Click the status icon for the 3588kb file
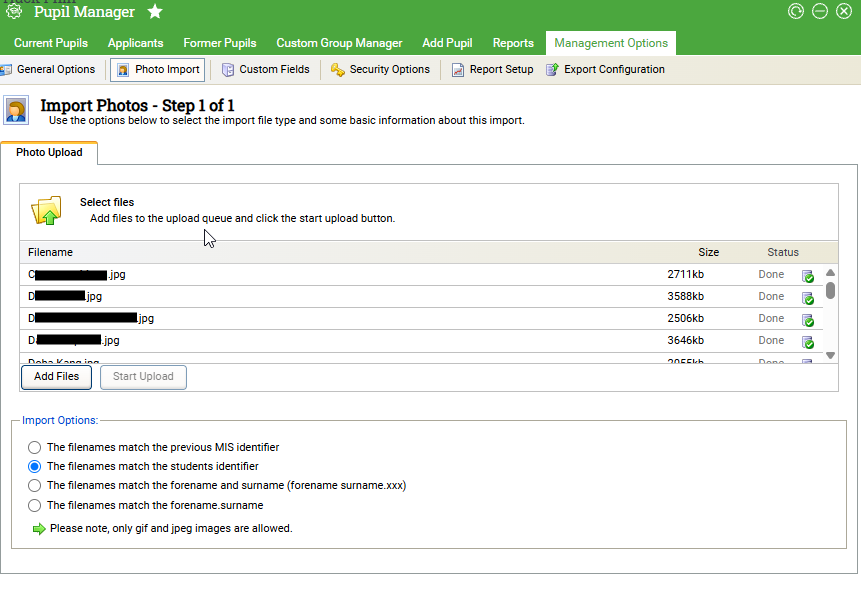The width and height of the screenshot is (861, 597). [808, 298]
